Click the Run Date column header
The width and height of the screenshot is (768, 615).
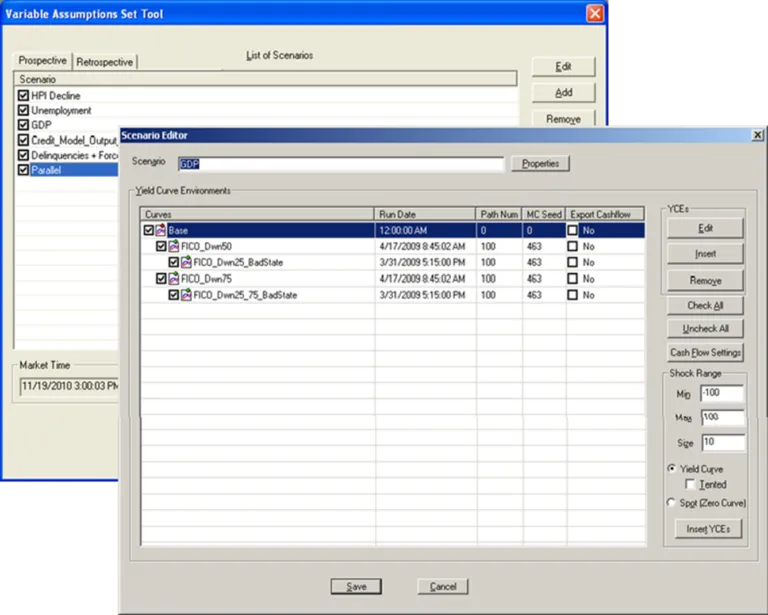click(x=425, y=214)
